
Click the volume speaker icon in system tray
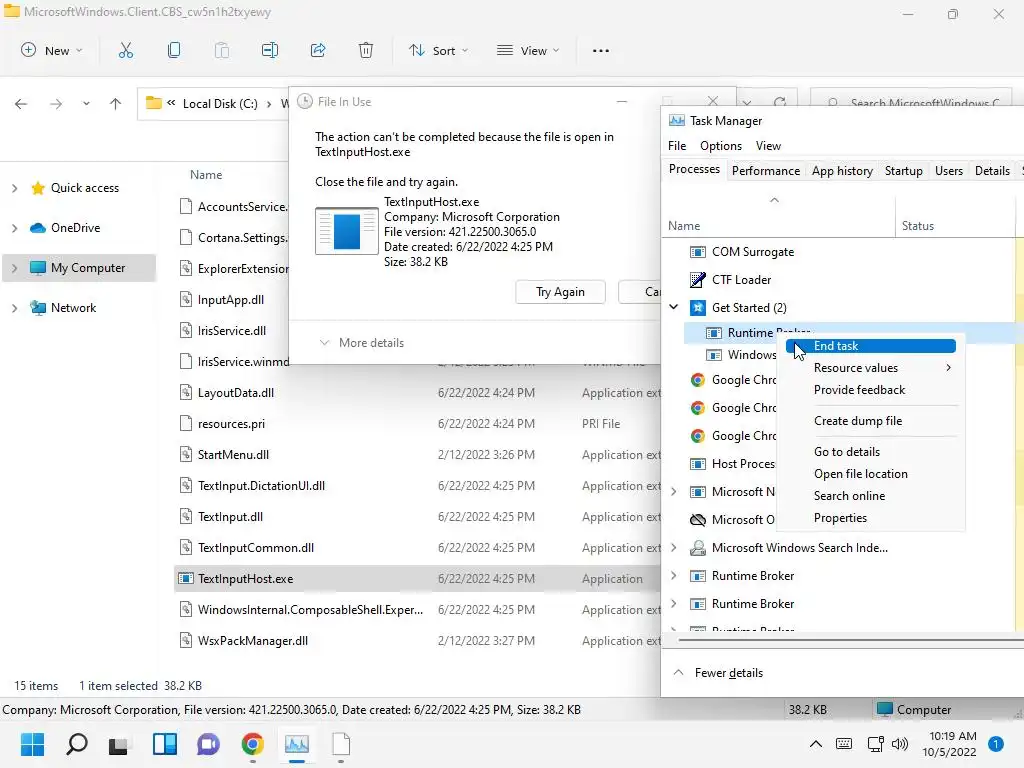click(899, 744)
